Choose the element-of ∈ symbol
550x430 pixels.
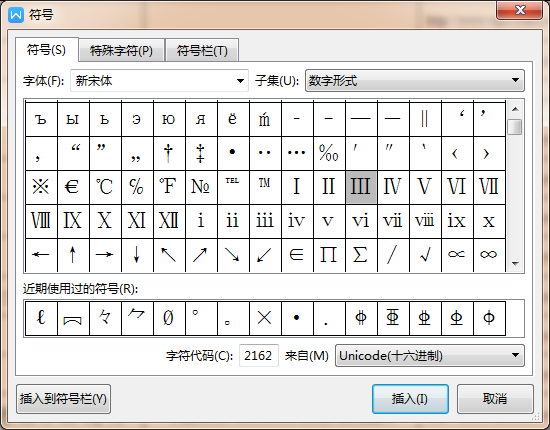[x=297, y=255]
